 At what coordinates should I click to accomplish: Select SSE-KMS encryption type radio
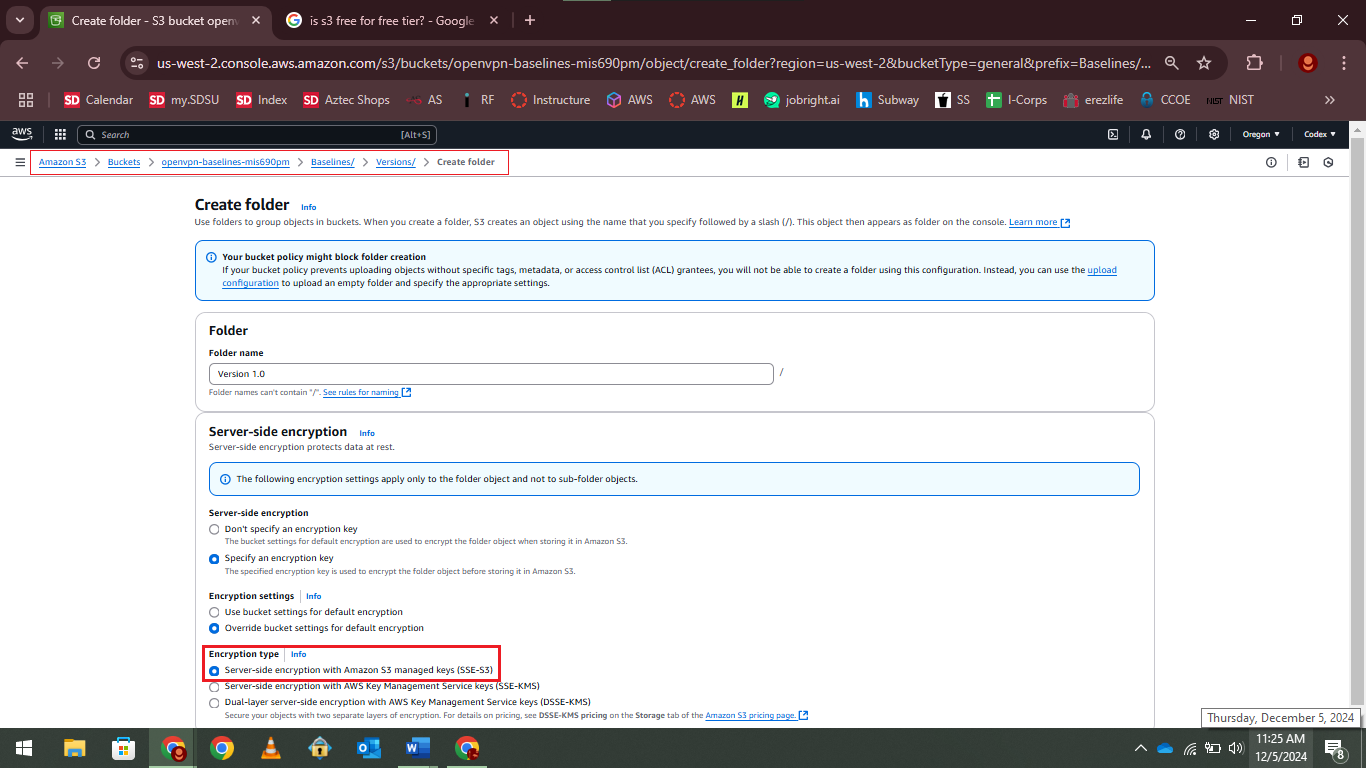click(x=214, y=687)
